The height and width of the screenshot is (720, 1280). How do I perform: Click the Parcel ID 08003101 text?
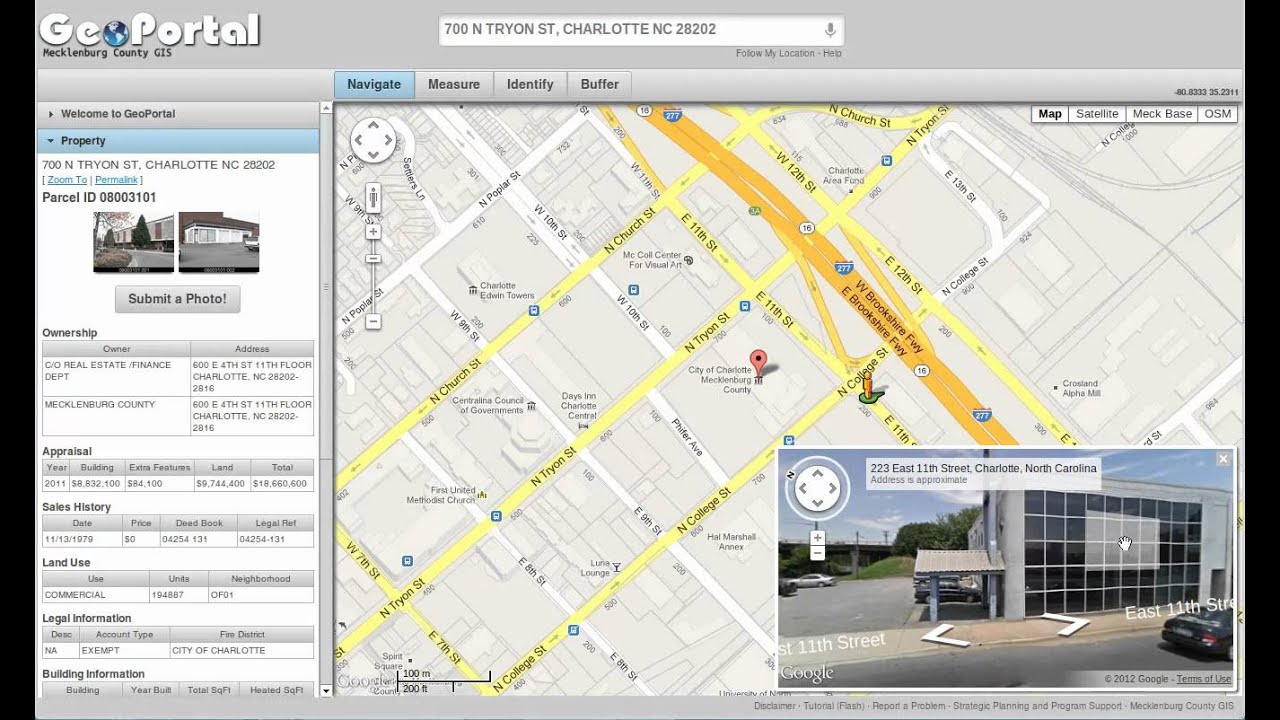99,198
